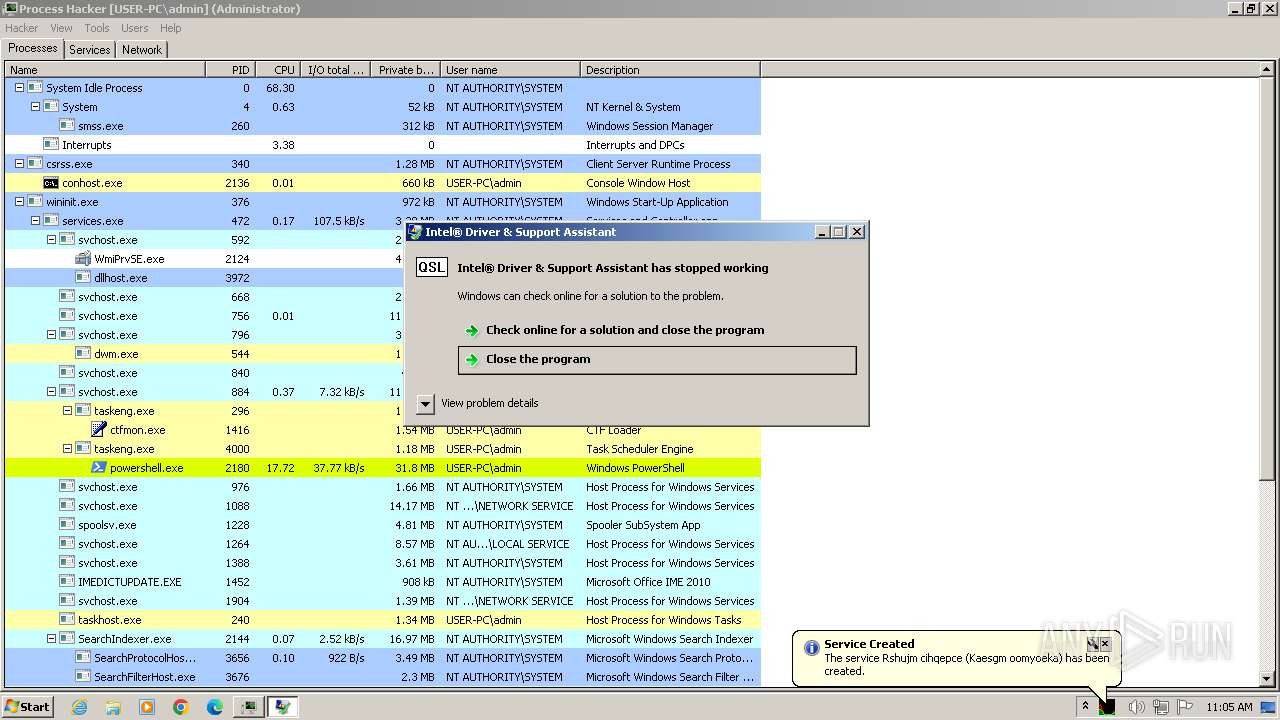Open File Explorer from taskbar
The image size is (1280, 720).
[113, 707]
